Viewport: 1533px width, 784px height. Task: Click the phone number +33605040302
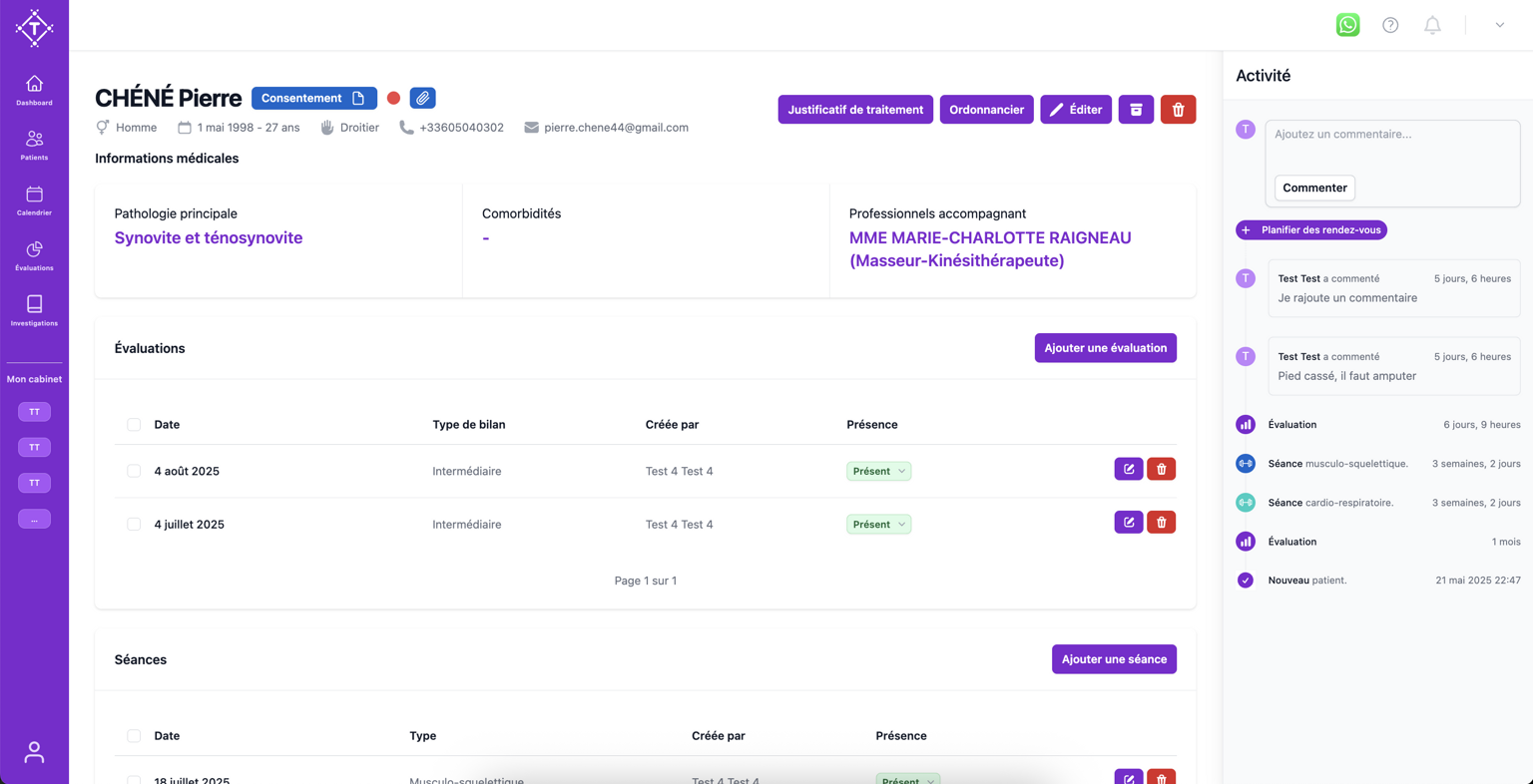point(461,128)
